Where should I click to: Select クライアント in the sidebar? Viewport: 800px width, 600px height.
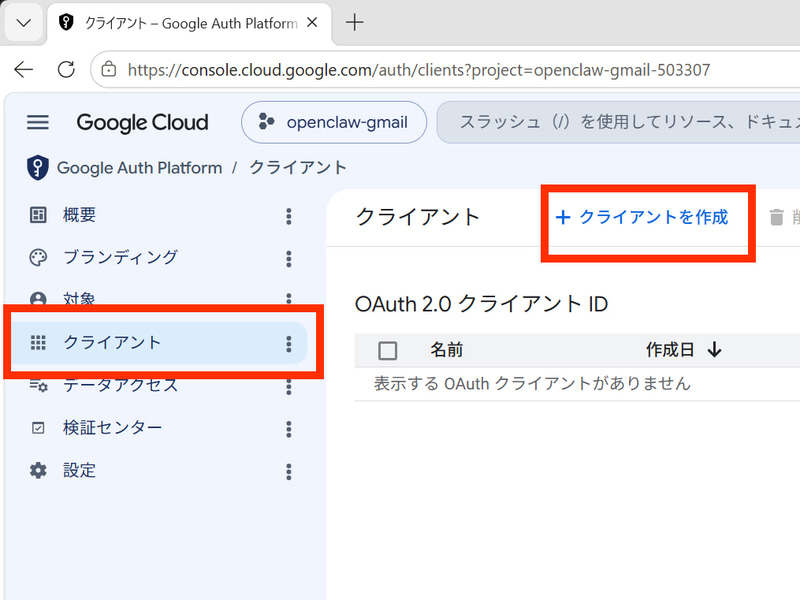[x=159, y=343]
